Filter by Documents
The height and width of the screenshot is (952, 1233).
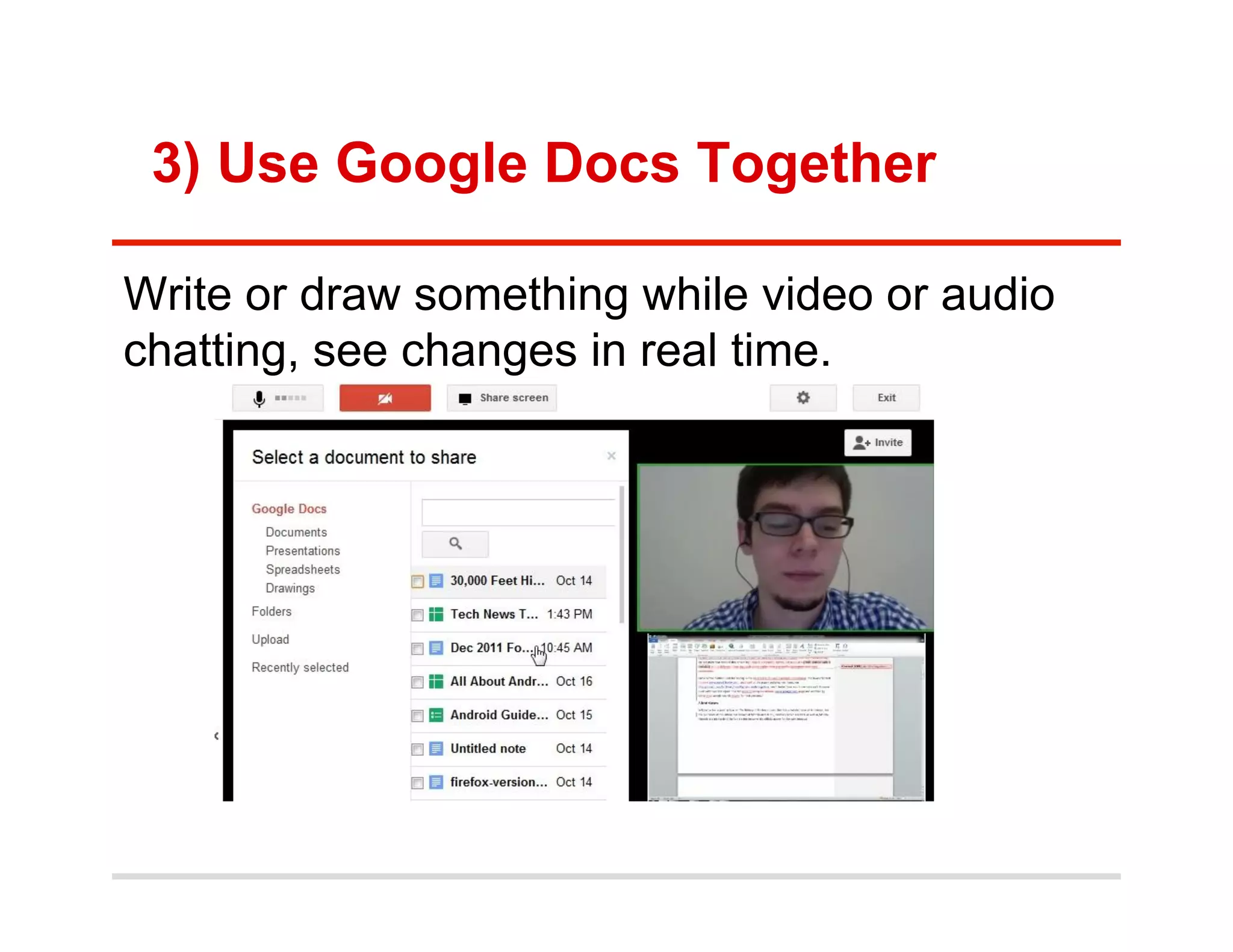296,532
